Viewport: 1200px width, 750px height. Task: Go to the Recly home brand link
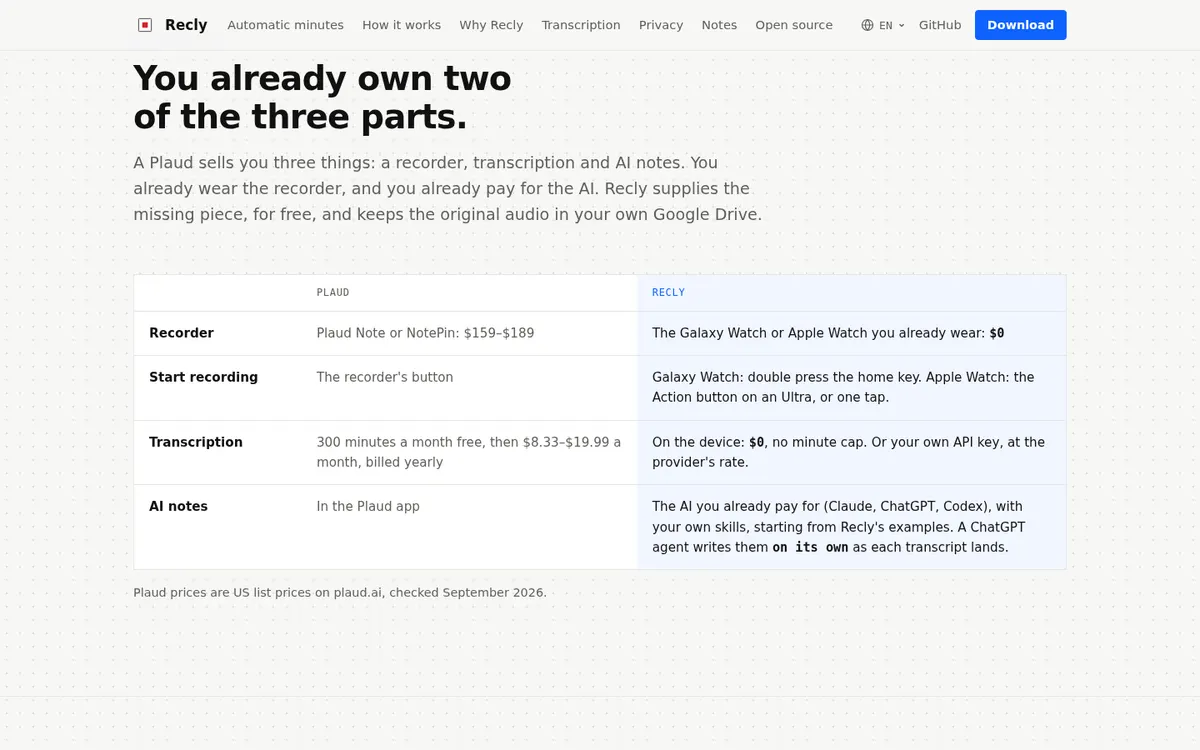point(172,25)
